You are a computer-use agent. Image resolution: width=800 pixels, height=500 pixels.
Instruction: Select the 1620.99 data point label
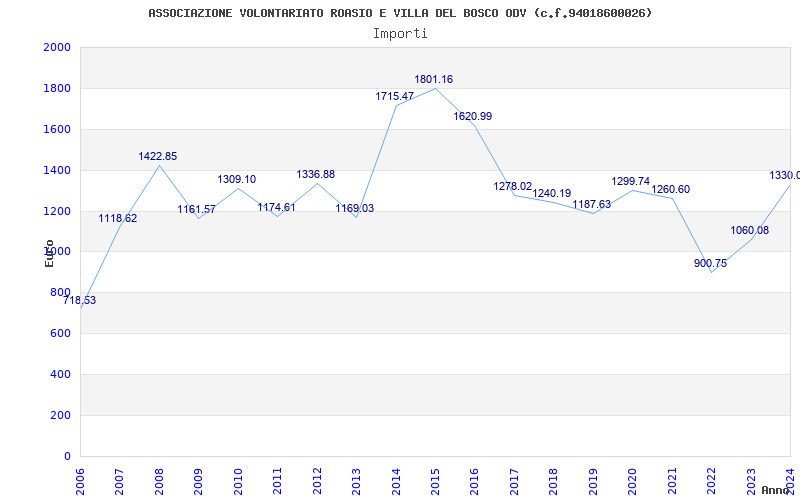click(472, 116)
